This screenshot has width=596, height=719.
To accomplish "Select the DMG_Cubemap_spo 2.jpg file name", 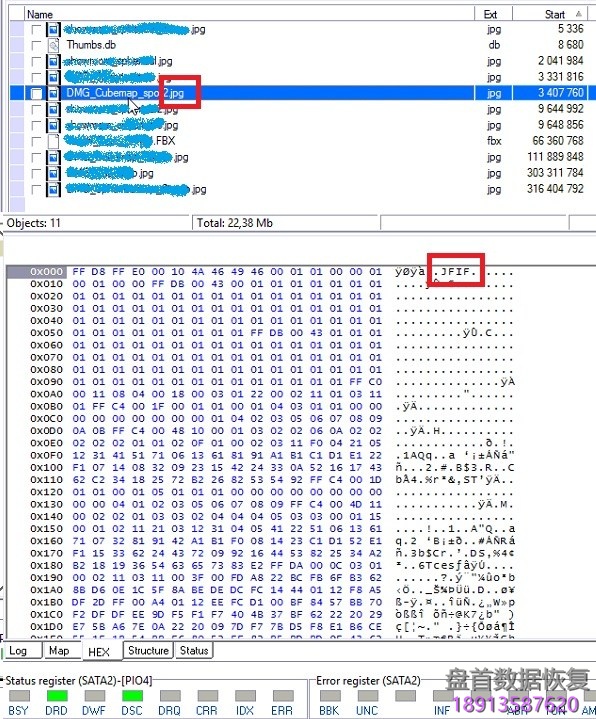I will pos(125,93).
